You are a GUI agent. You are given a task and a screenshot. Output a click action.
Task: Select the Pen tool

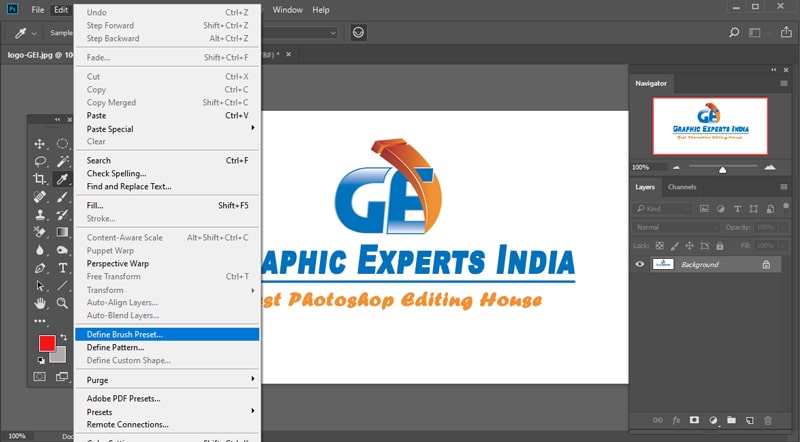[39, 268]
